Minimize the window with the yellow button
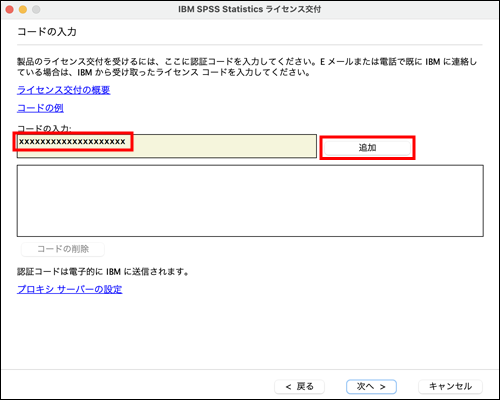This screenshot has width=500, height=400. (23, 9)
